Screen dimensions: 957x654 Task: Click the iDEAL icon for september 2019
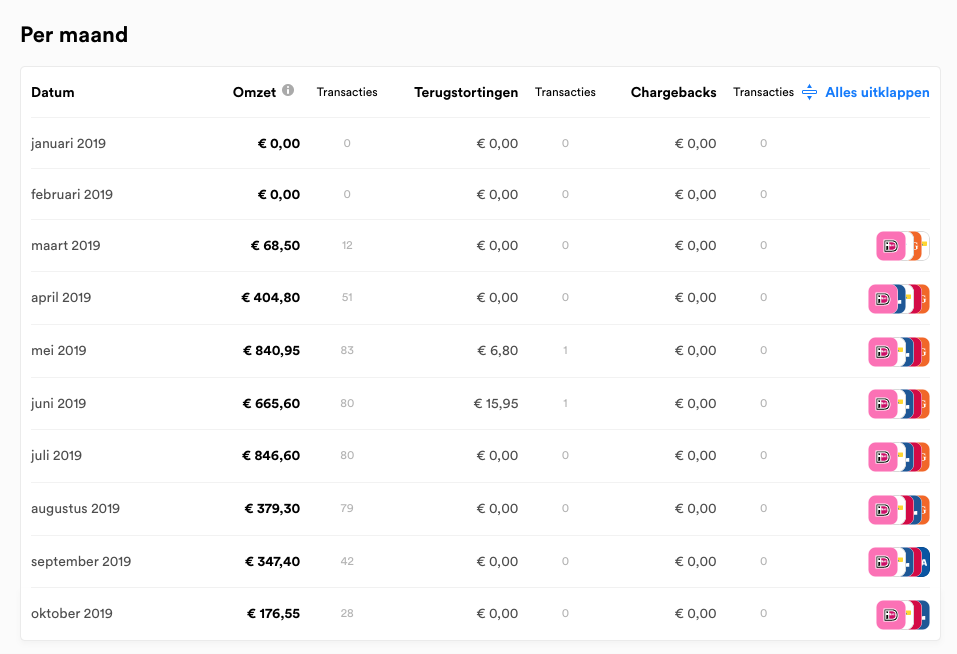point(883,562)
